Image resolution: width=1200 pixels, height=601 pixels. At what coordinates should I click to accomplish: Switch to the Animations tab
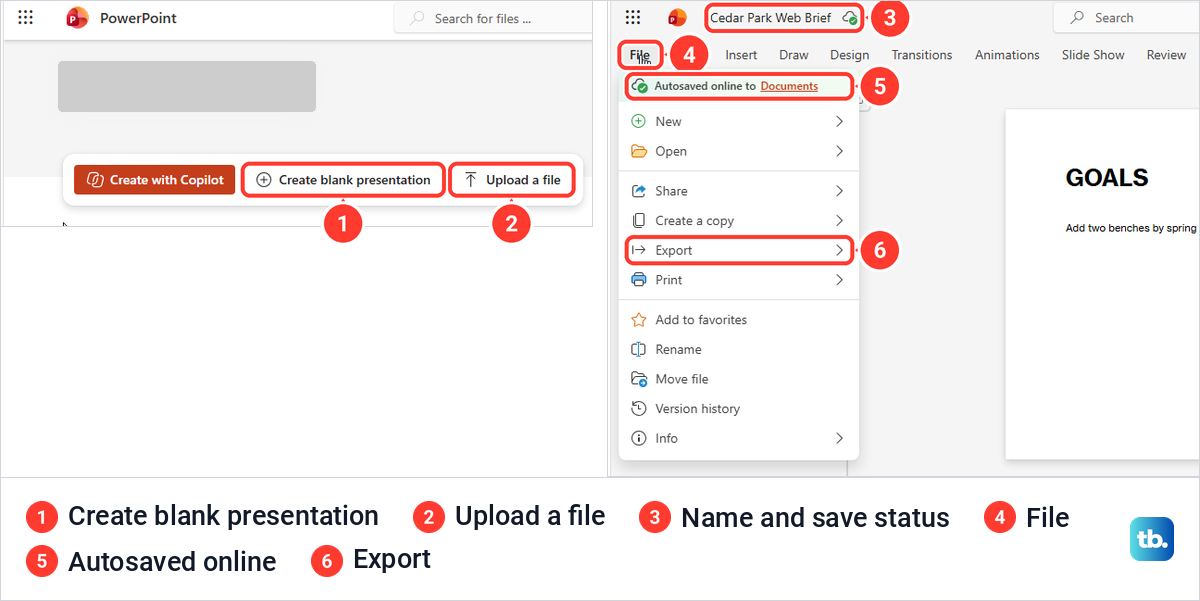point(1007,55)
